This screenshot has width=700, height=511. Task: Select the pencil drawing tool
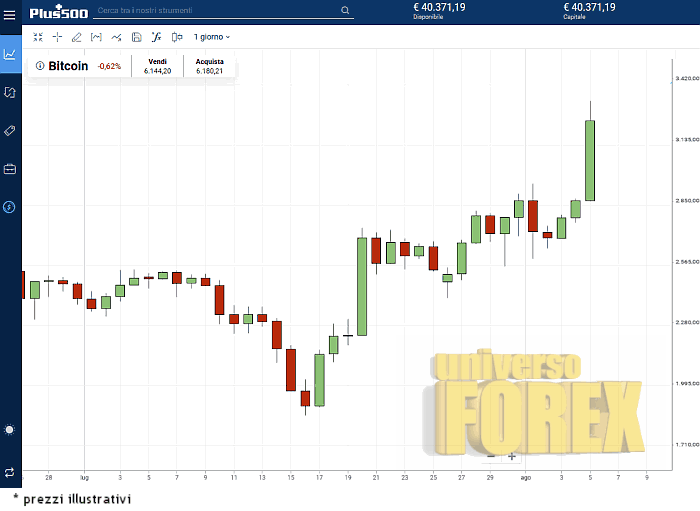(x=77, y=37)
